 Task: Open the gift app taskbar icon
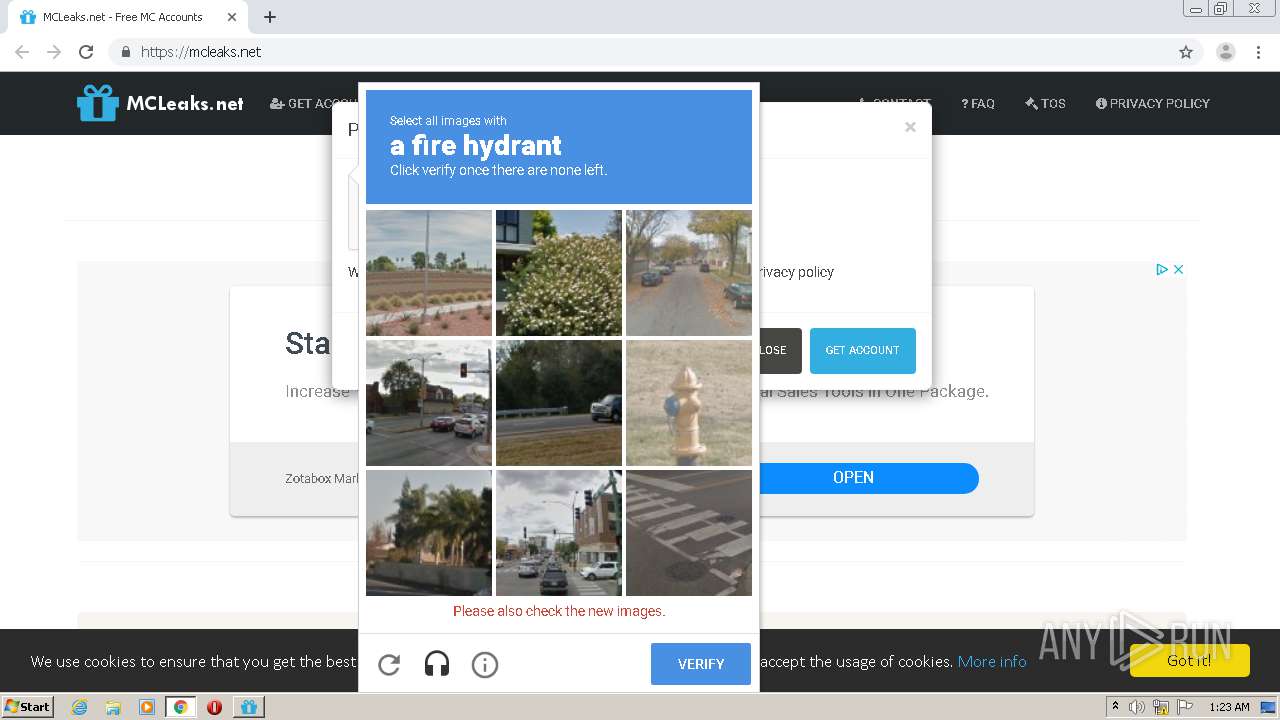tap(249, 707)
